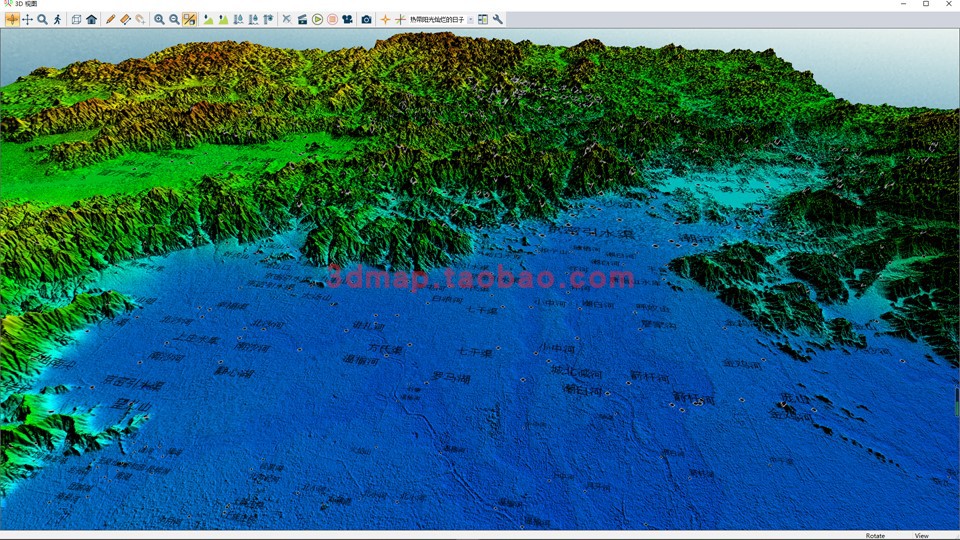Image resolution: width=960 pixels, height=540 pixels.
Task: Maximize the 3D view window
Action: click(926, 4)
